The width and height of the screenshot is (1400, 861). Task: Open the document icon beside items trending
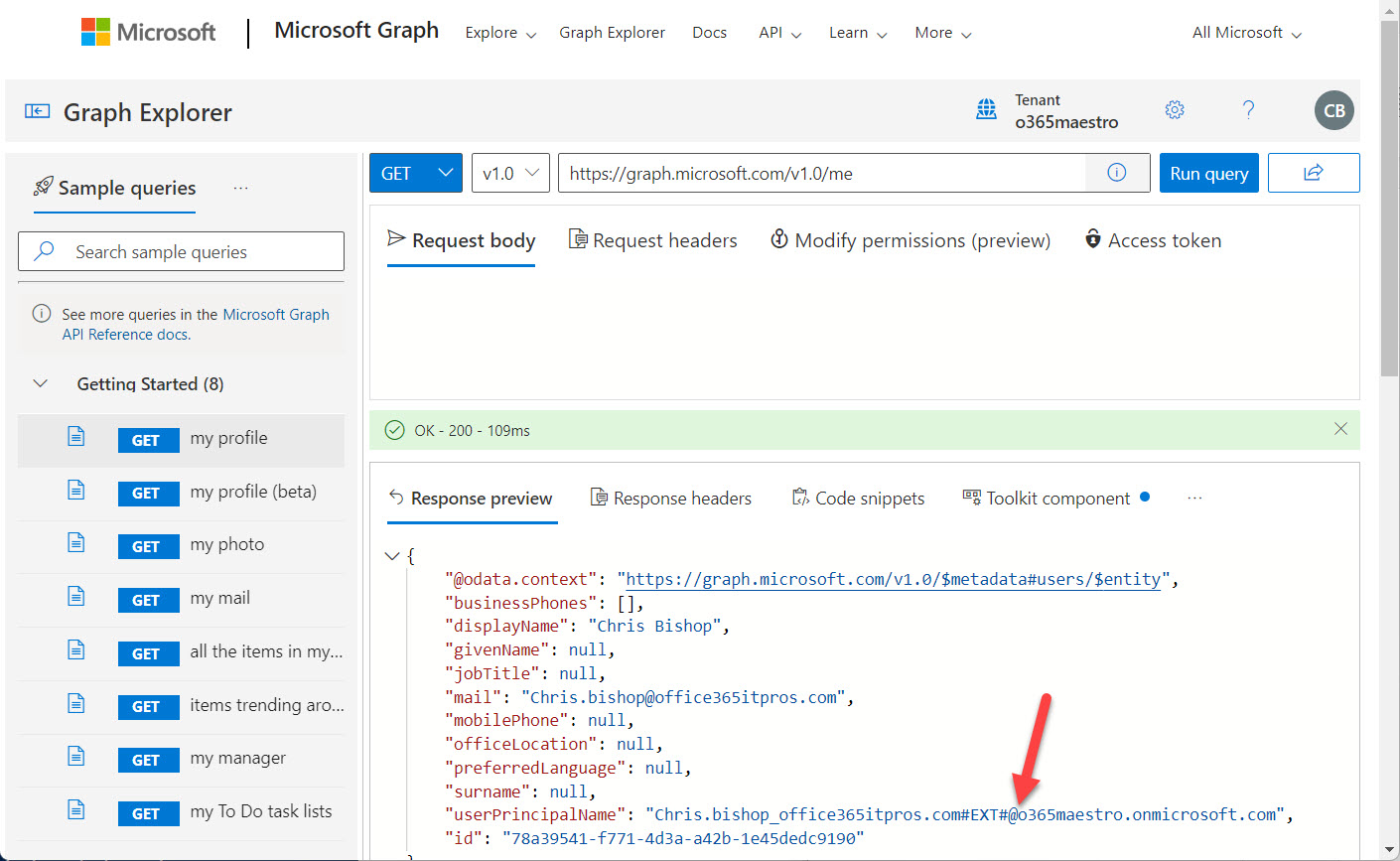[x=76, y=704]
